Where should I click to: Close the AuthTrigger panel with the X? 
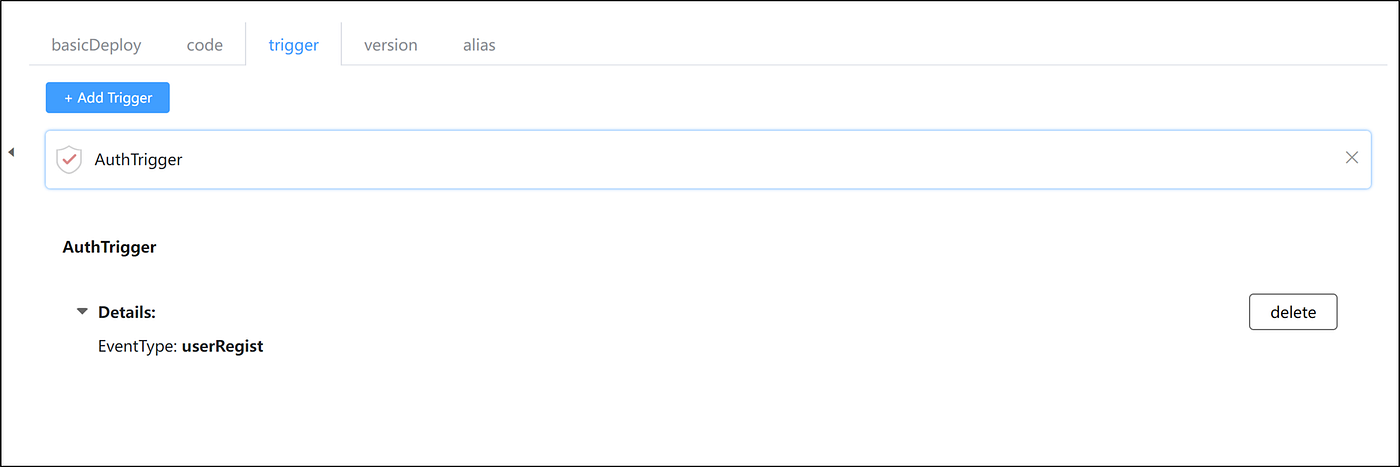[x=1352, y=157]
